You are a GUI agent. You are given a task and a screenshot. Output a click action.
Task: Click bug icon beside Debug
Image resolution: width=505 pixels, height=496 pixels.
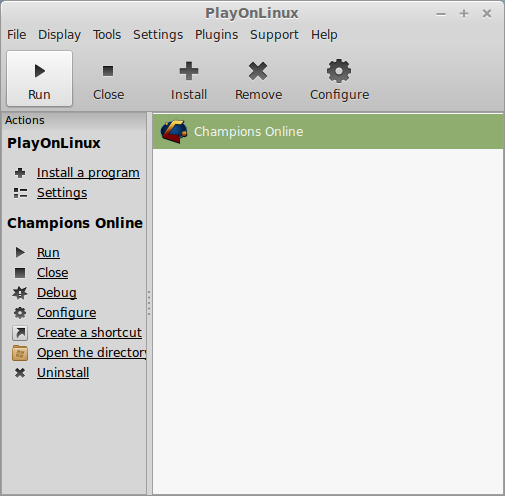pos(20,293)
